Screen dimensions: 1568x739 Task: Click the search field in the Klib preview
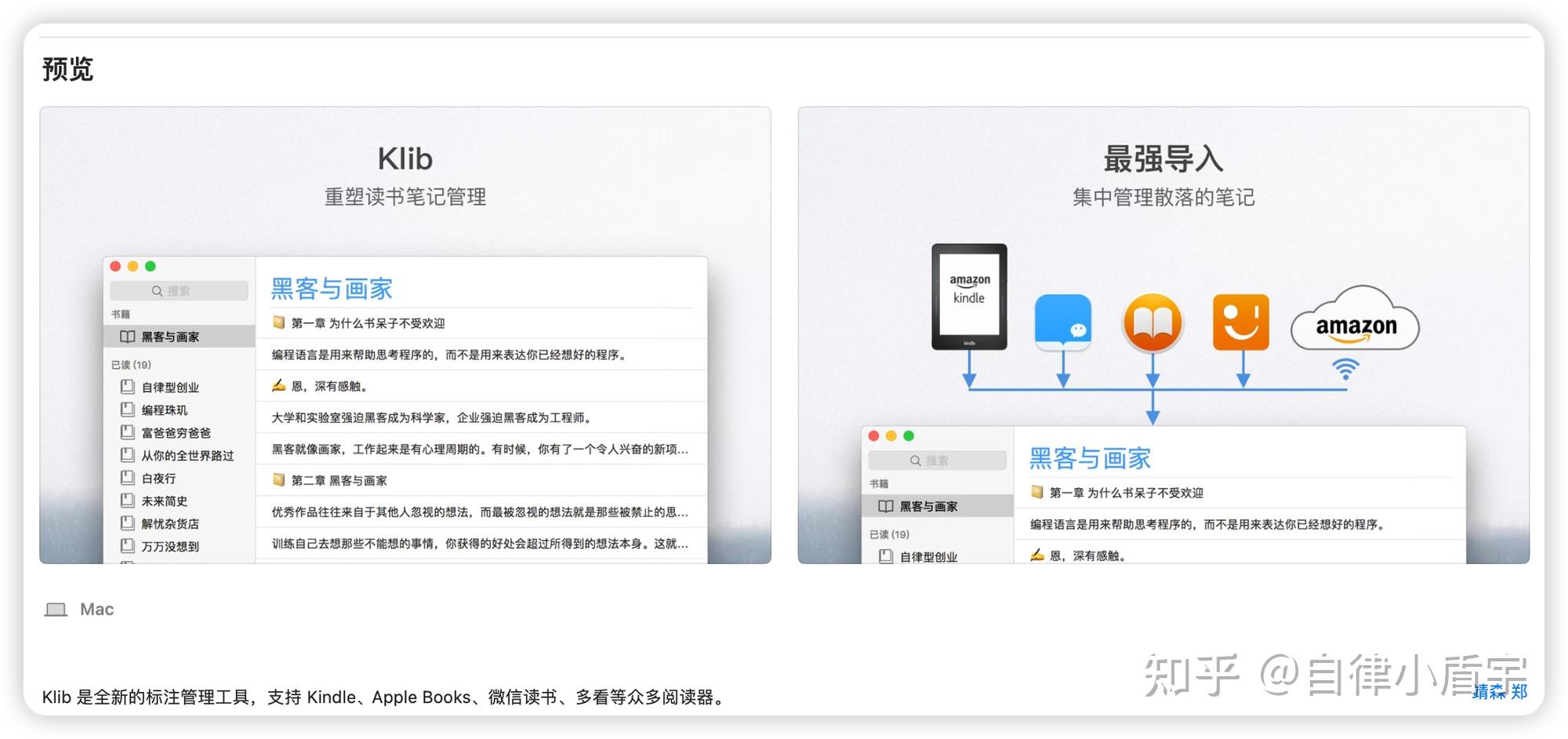pos(179,291)
